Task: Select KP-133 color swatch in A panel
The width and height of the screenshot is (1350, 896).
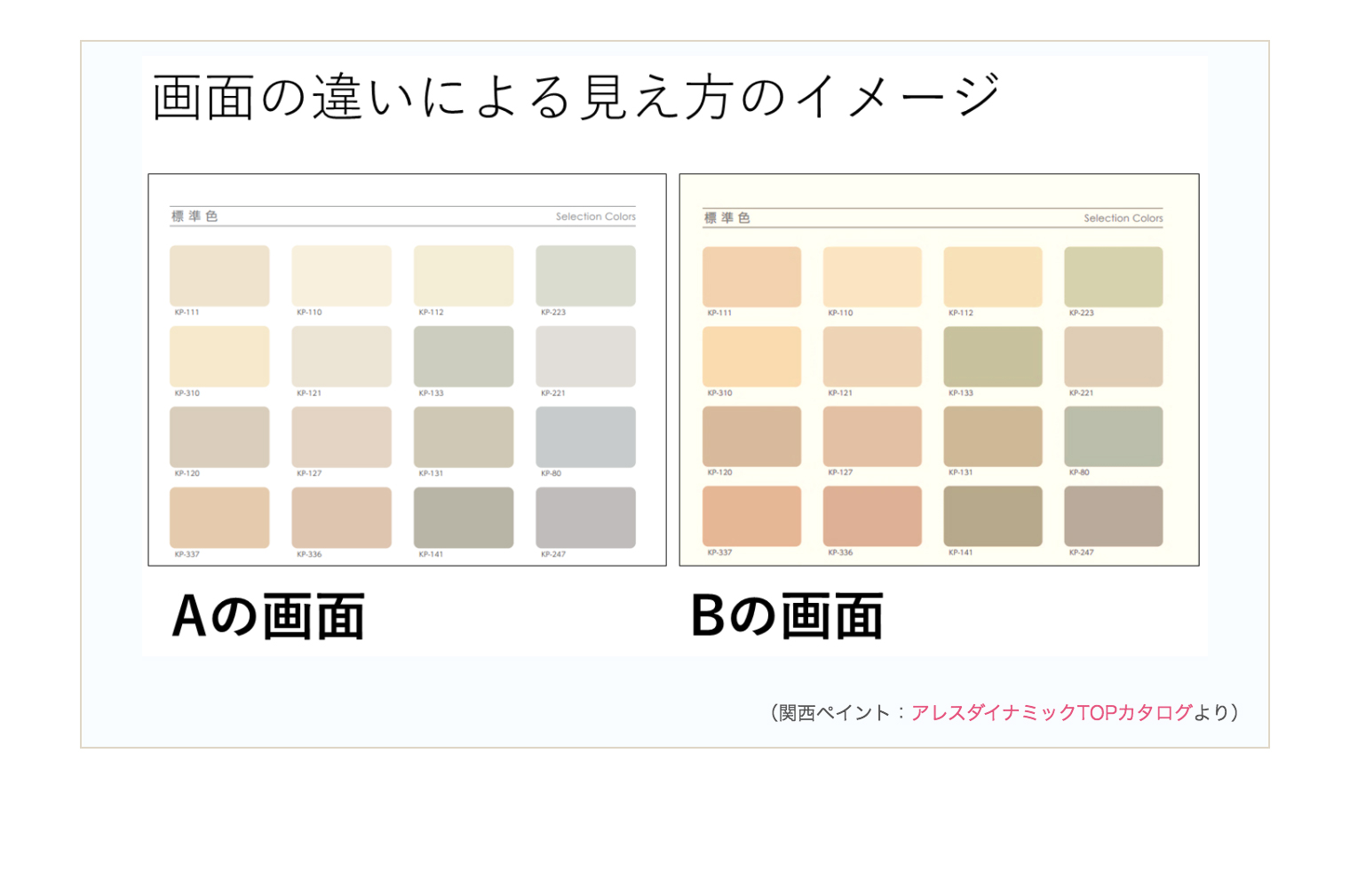Action: tap(464, 356)
